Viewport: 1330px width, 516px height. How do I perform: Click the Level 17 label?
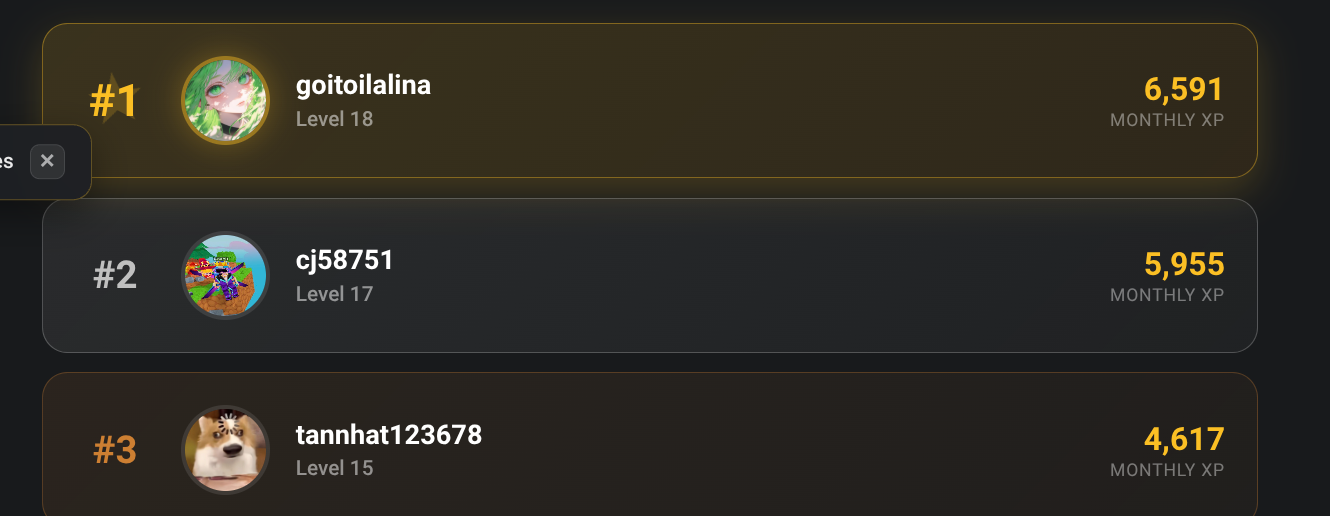click(334, 294)
